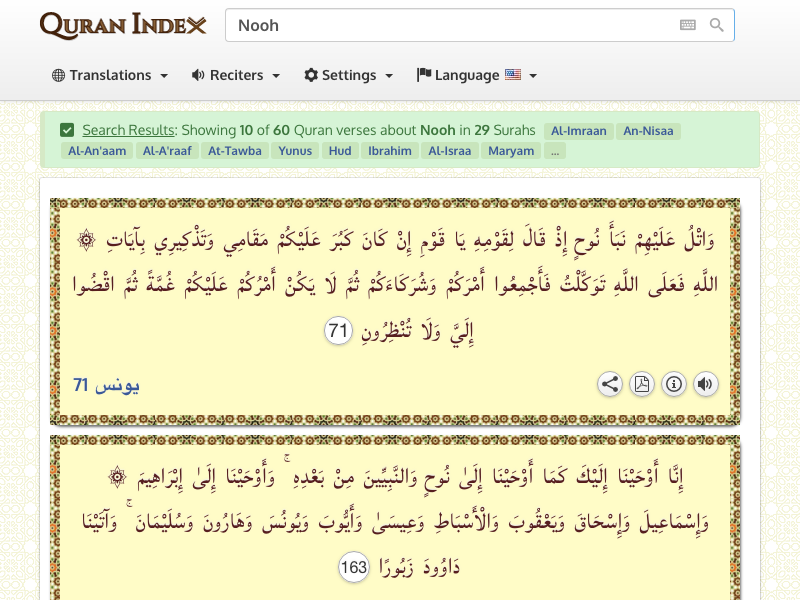Share verse Yunus 71
The height and width of the screenshot is (600, 800).
[610, 384]
